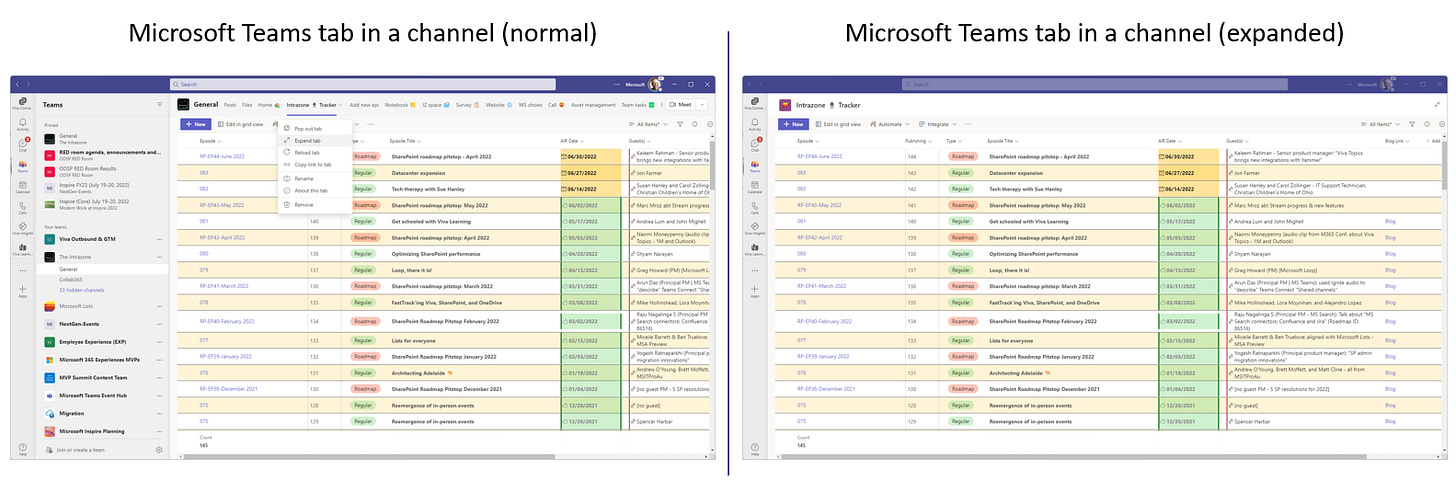Click the Add column button in expanded window
Viewport: 1456px width, 482px height.
coord(1433,141)
